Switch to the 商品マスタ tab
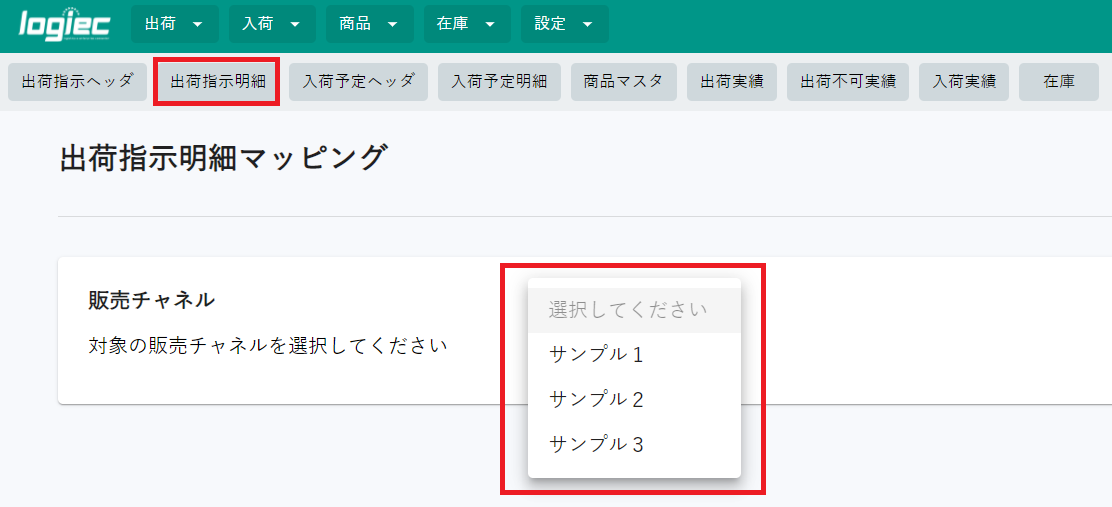Viewport: 1112px width, 507px height. tap(623, 82)
